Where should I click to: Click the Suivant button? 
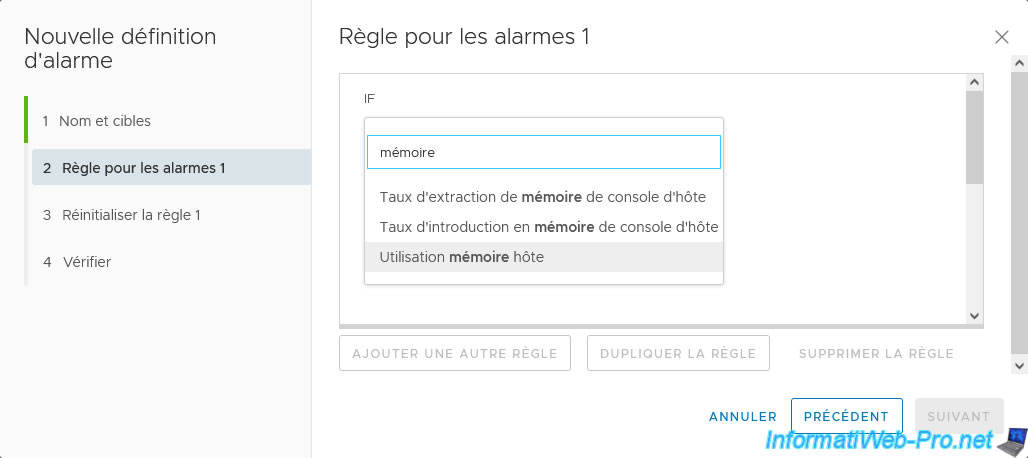pos(959,416)
